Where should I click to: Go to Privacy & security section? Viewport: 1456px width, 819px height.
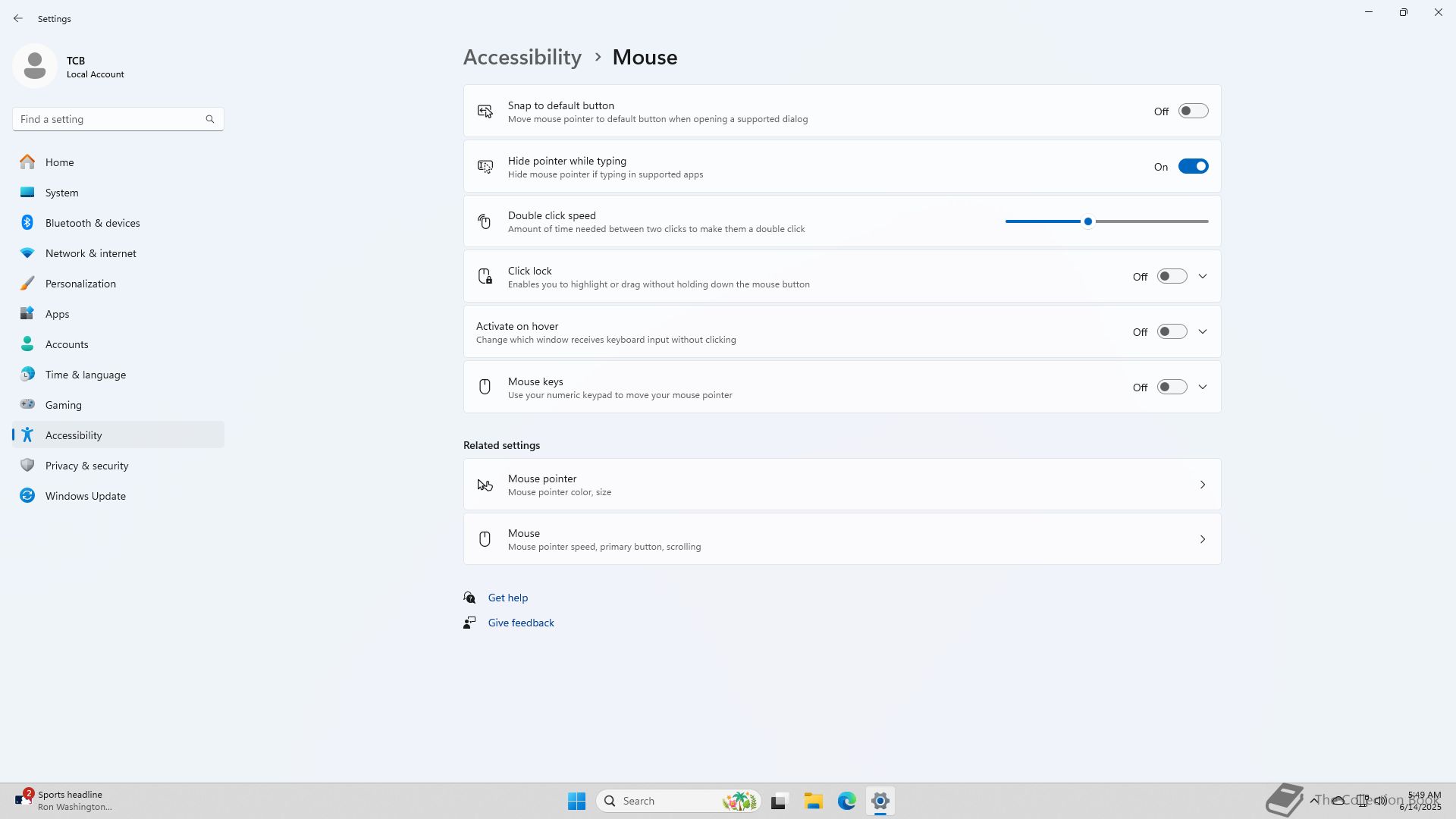(x=86, y=466)
